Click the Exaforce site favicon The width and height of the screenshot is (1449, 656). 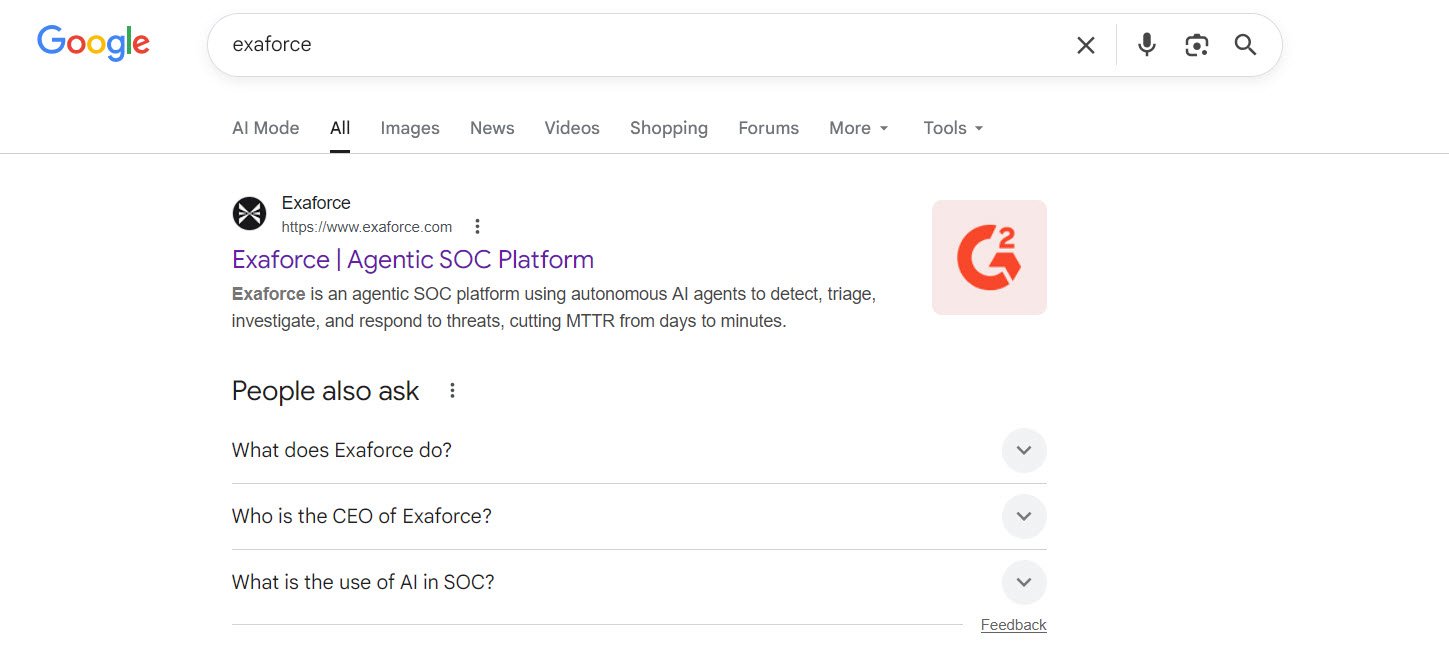(249, 214)
